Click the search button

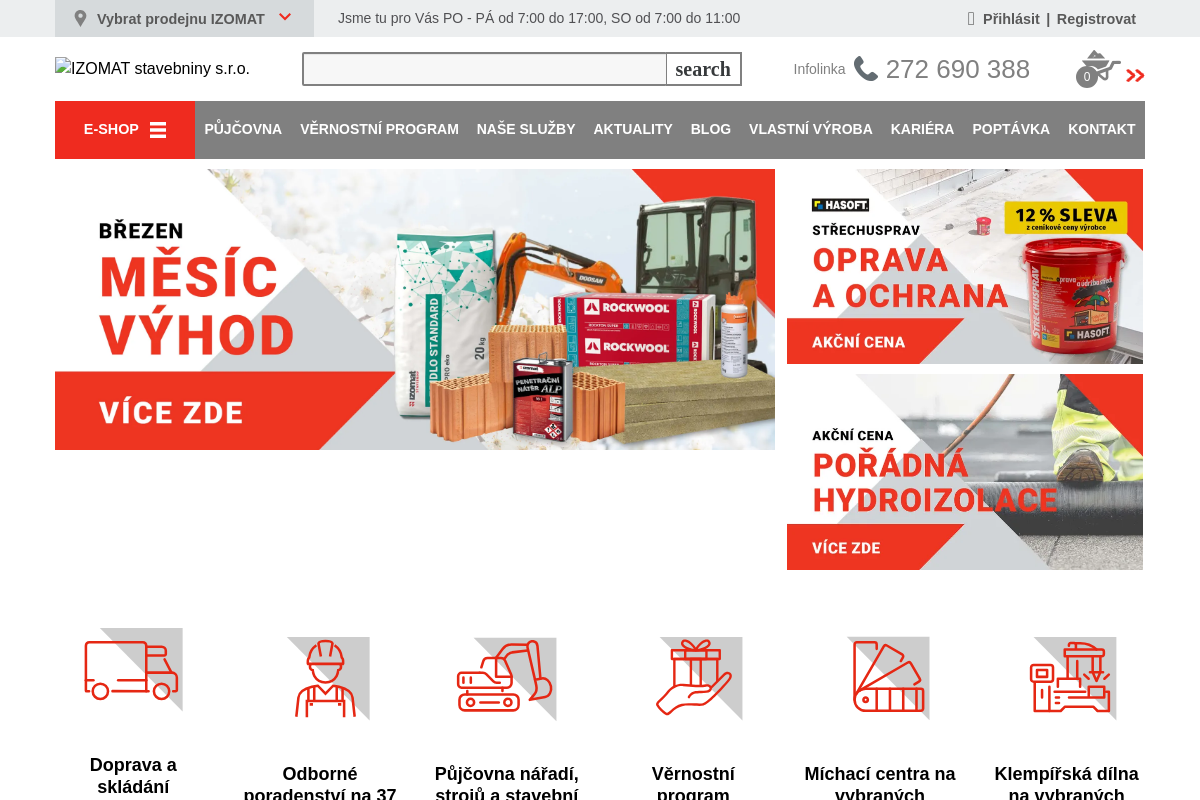(703, 69)
